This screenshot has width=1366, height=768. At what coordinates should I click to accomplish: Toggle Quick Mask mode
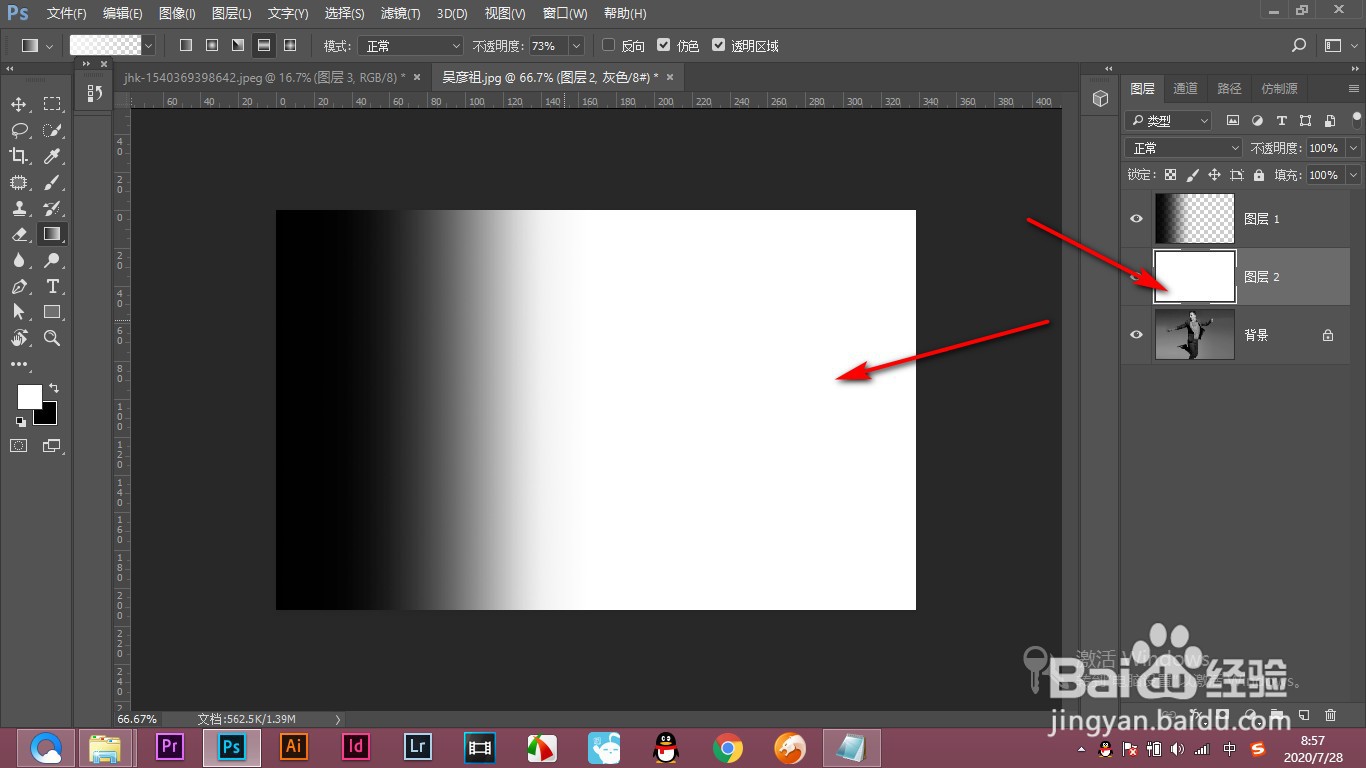[x=19, y=445]
